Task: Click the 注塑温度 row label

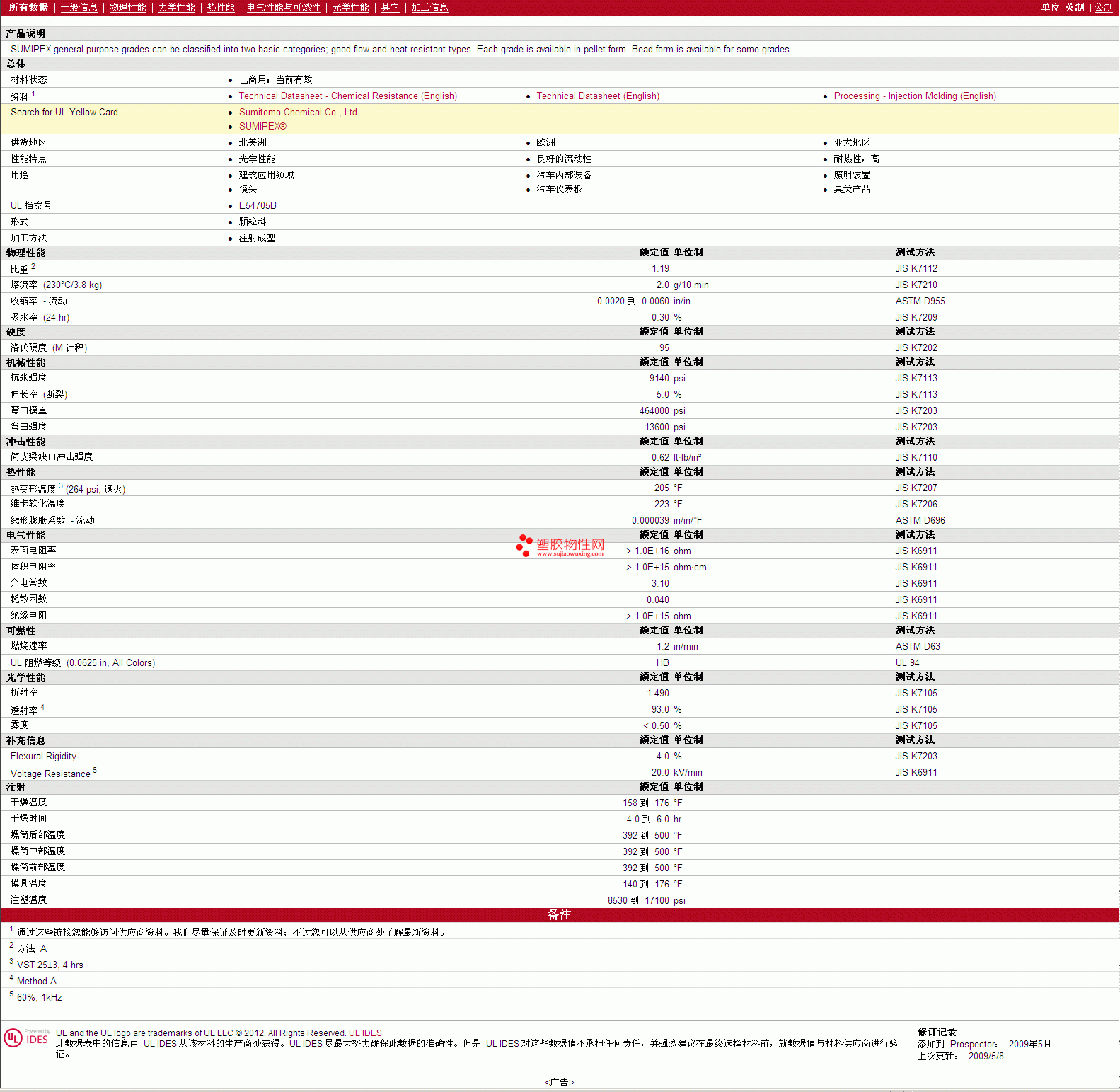Action: 28,900
